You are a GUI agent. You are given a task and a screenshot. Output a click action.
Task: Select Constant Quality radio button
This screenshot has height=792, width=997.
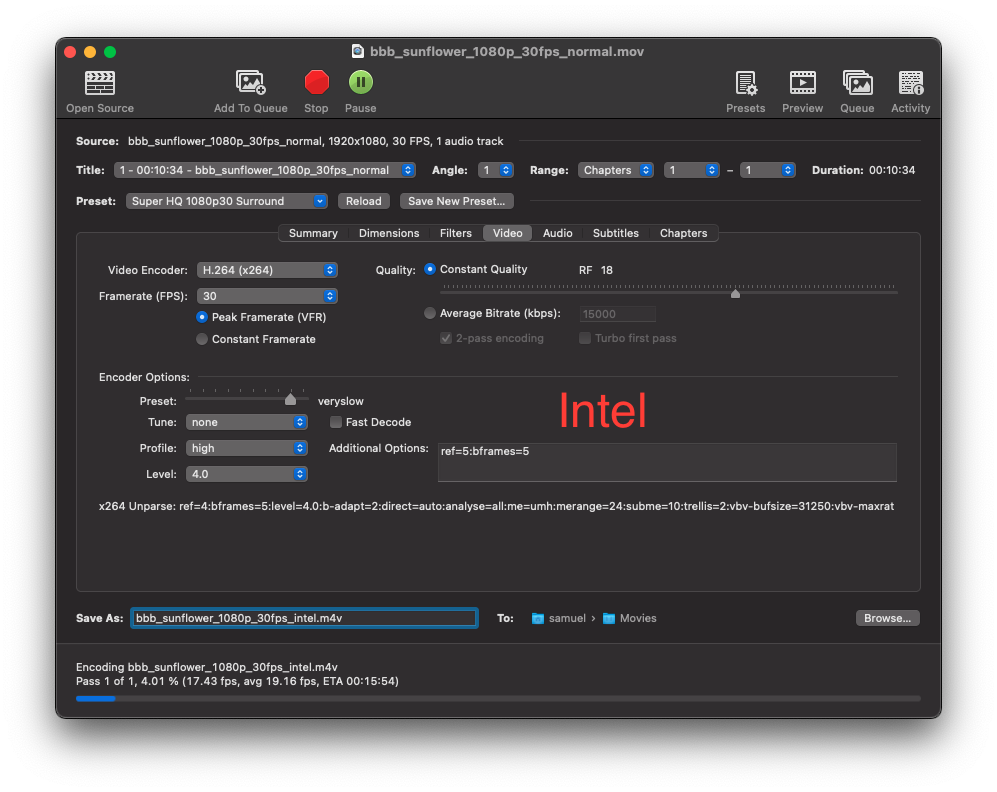click(x=430, y=270)
